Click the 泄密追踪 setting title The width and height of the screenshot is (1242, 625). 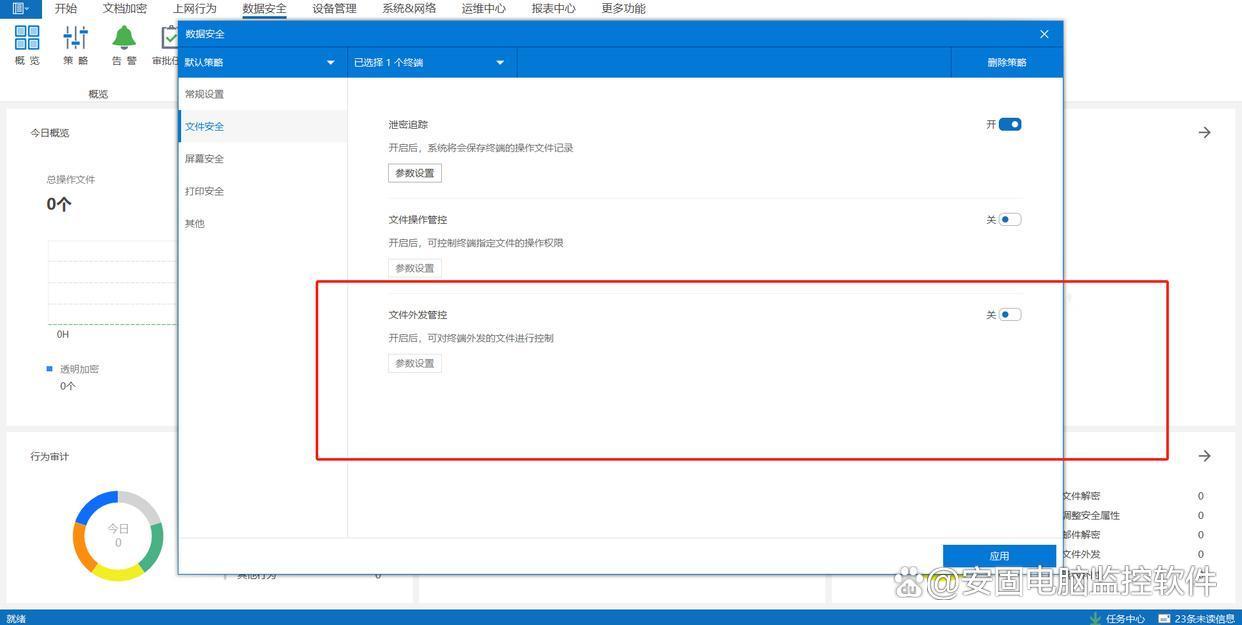408,125
